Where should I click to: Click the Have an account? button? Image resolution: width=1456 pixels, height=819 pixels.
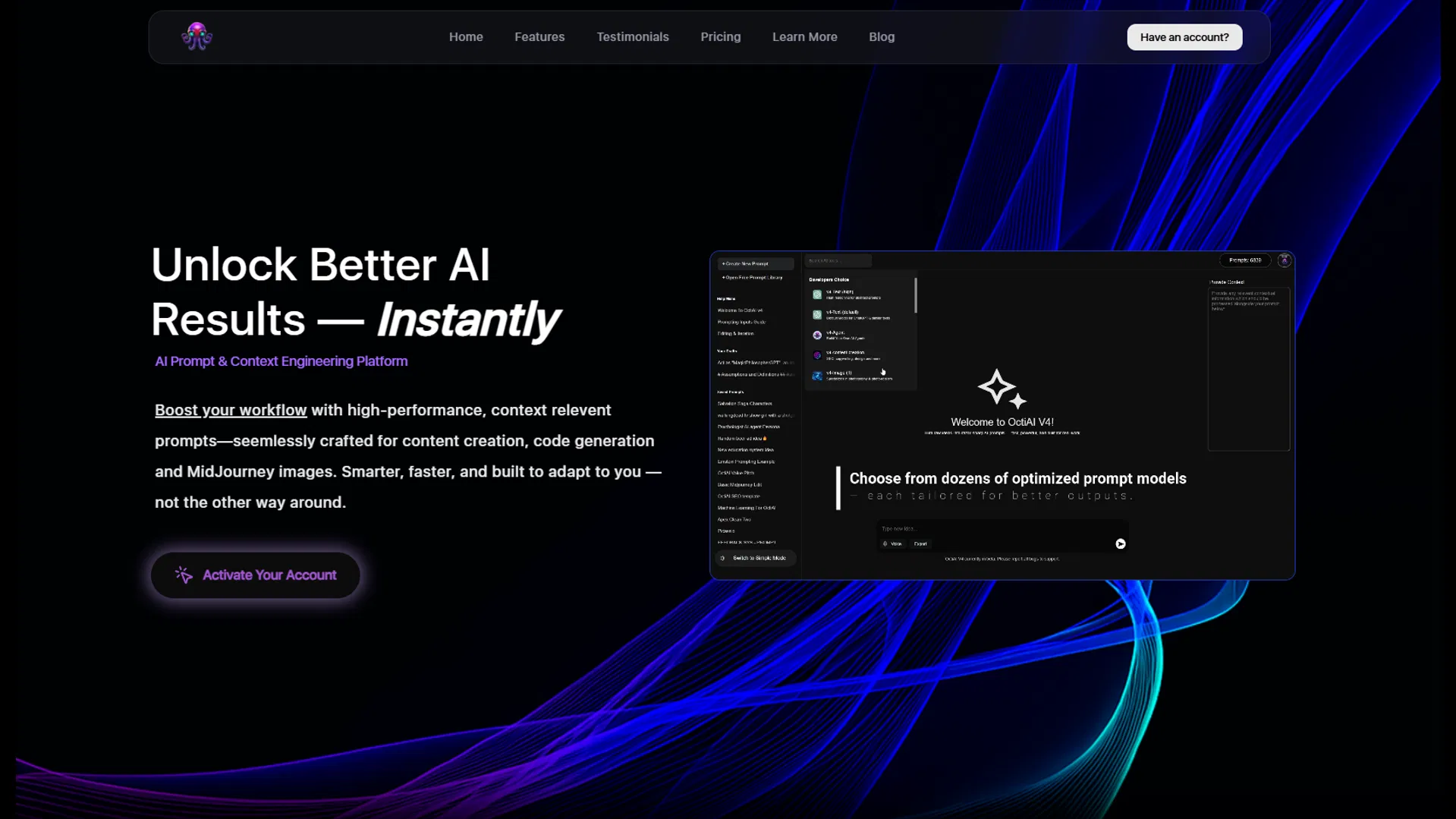tap(1184, 36)
